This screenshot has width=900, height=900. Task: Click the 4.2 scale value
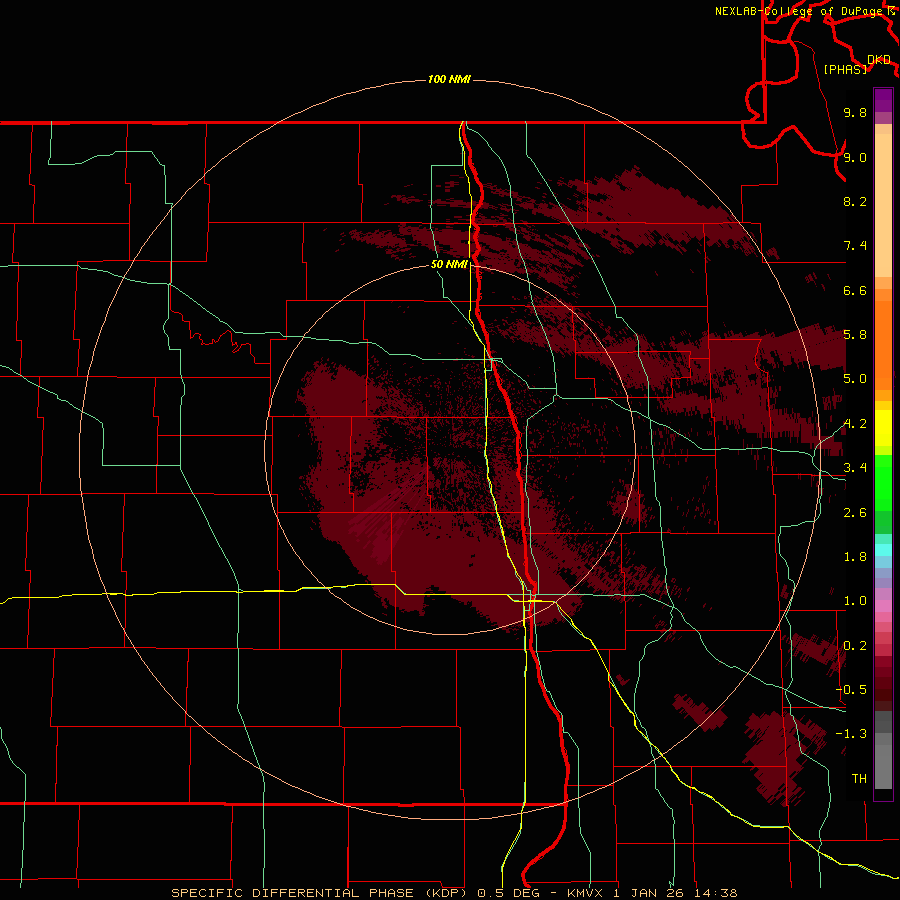855,424
